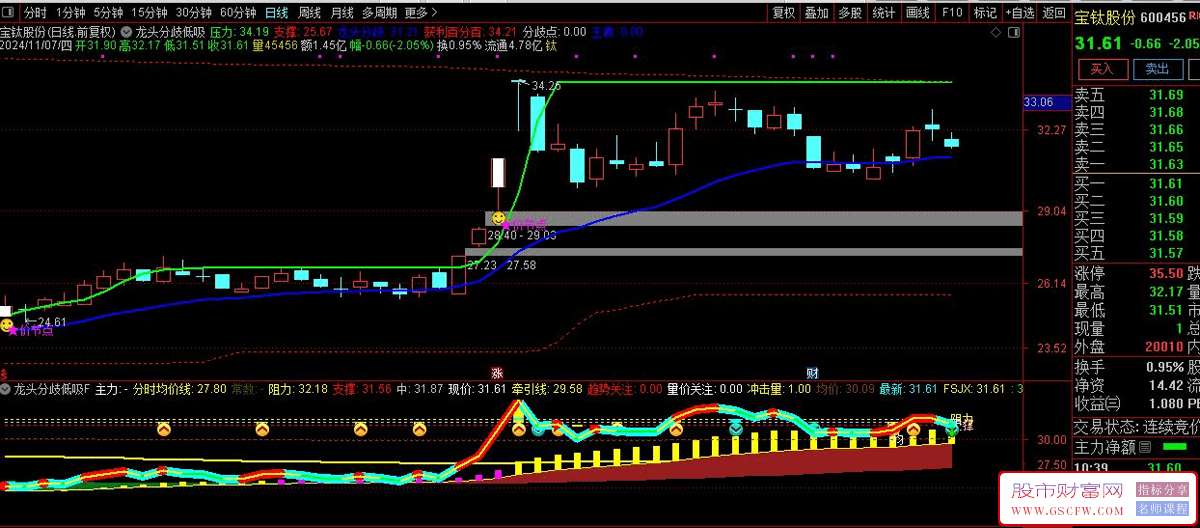Select the 卖一 ask price 31.63
Screen dimensions: 1200x528
click(x=1166, y=164)
